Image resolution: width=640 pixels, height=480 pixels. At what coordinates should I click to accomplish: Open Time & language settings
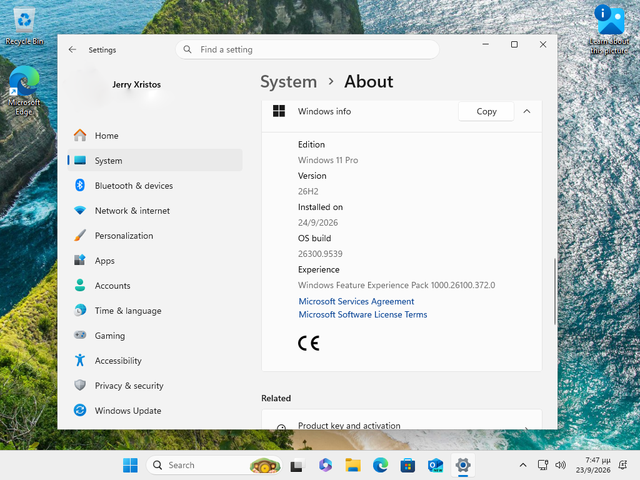click(x=154, y=311)
